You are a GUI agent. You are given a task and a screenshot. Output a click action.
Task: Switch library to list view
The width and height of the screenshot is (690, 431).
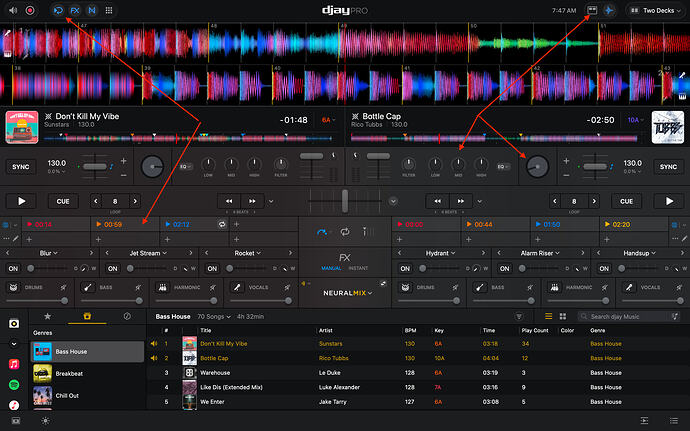coord(548,317)
